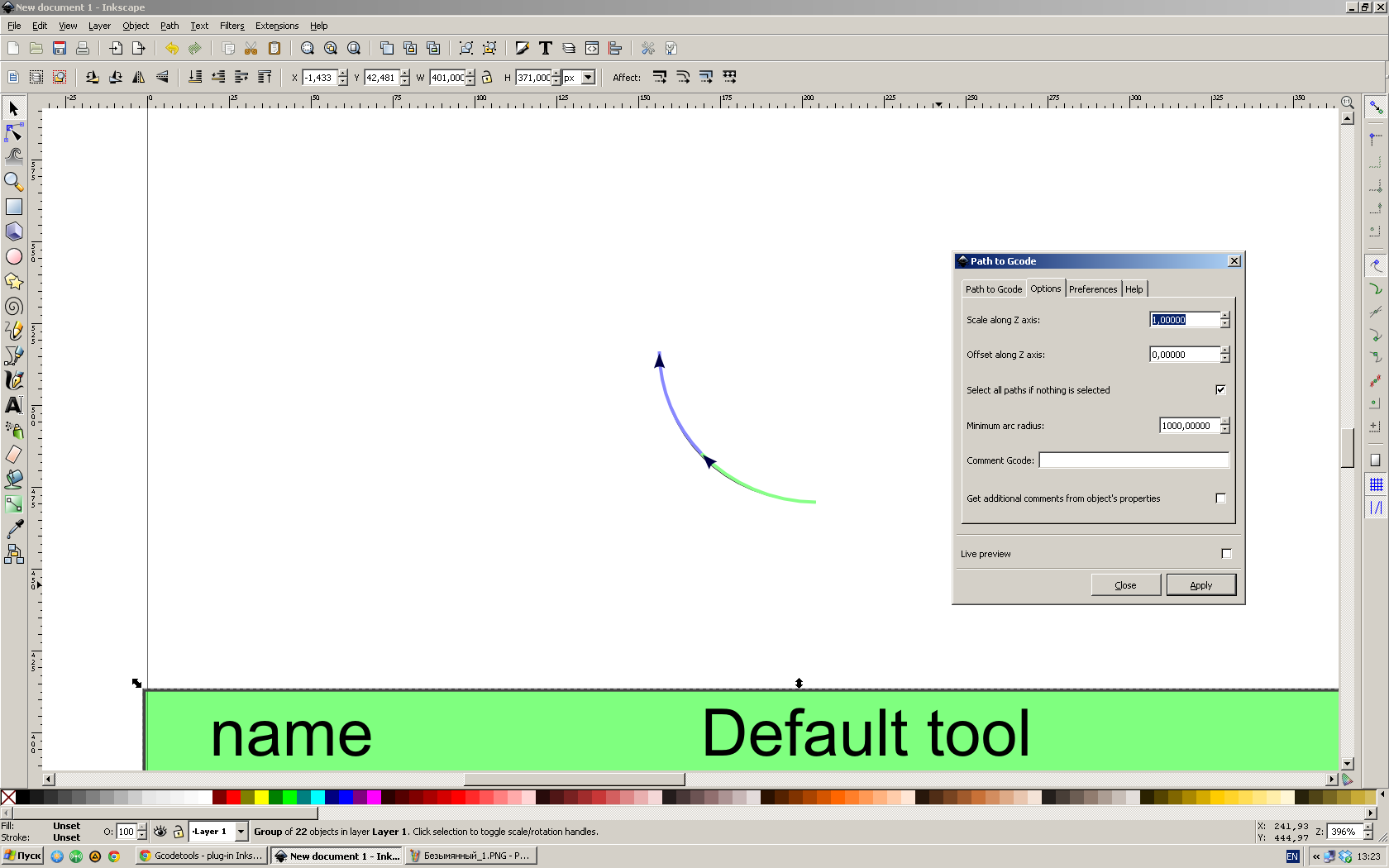Step up Scale along Z axis value

point(1225,316)
